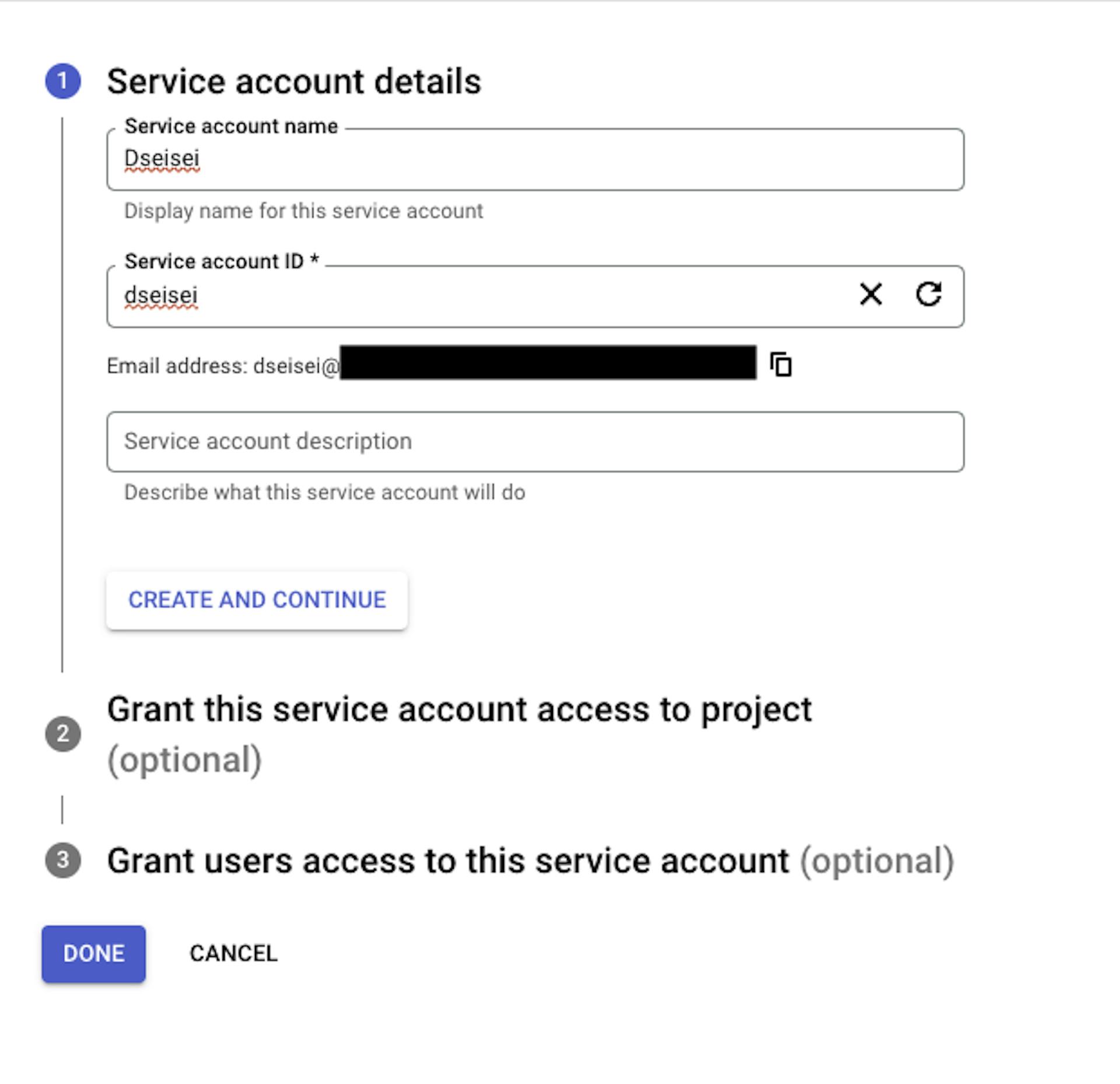Click the step 1 number badge
Screen dimensions: 1120x1084
(63, 81)
